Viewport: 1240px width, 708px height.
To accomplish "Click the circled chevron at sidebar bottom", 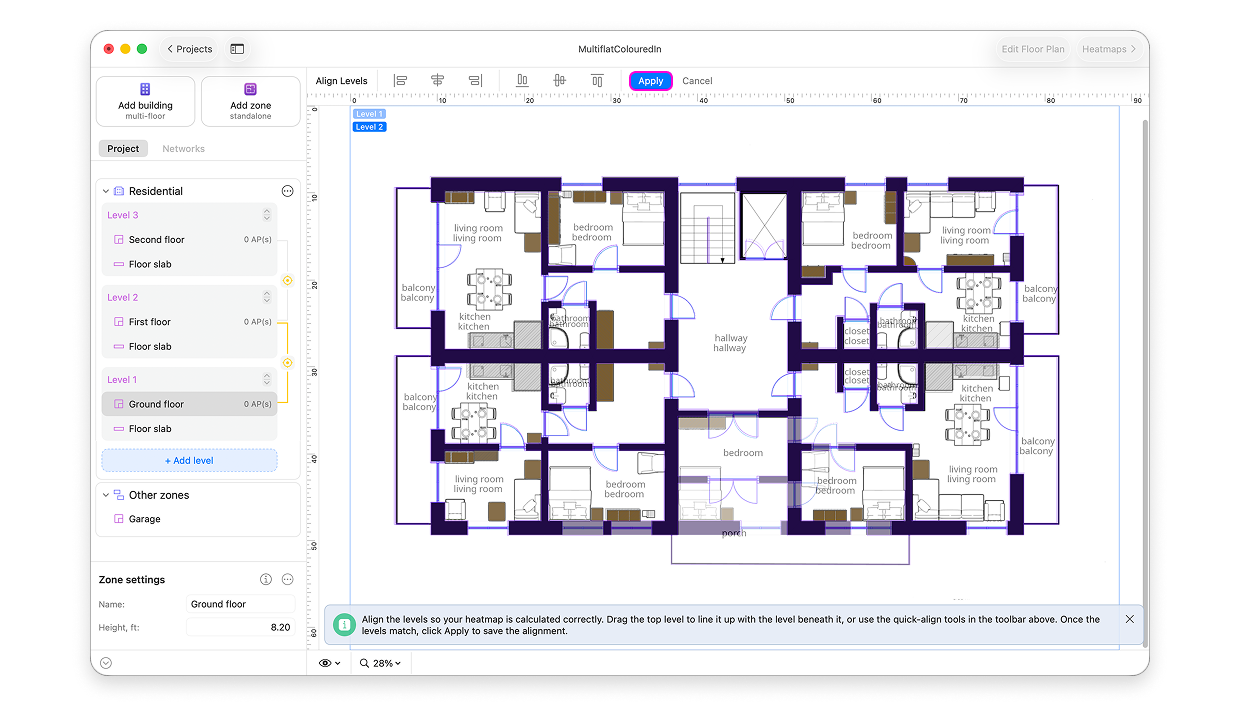I will [x=106, y=663].
